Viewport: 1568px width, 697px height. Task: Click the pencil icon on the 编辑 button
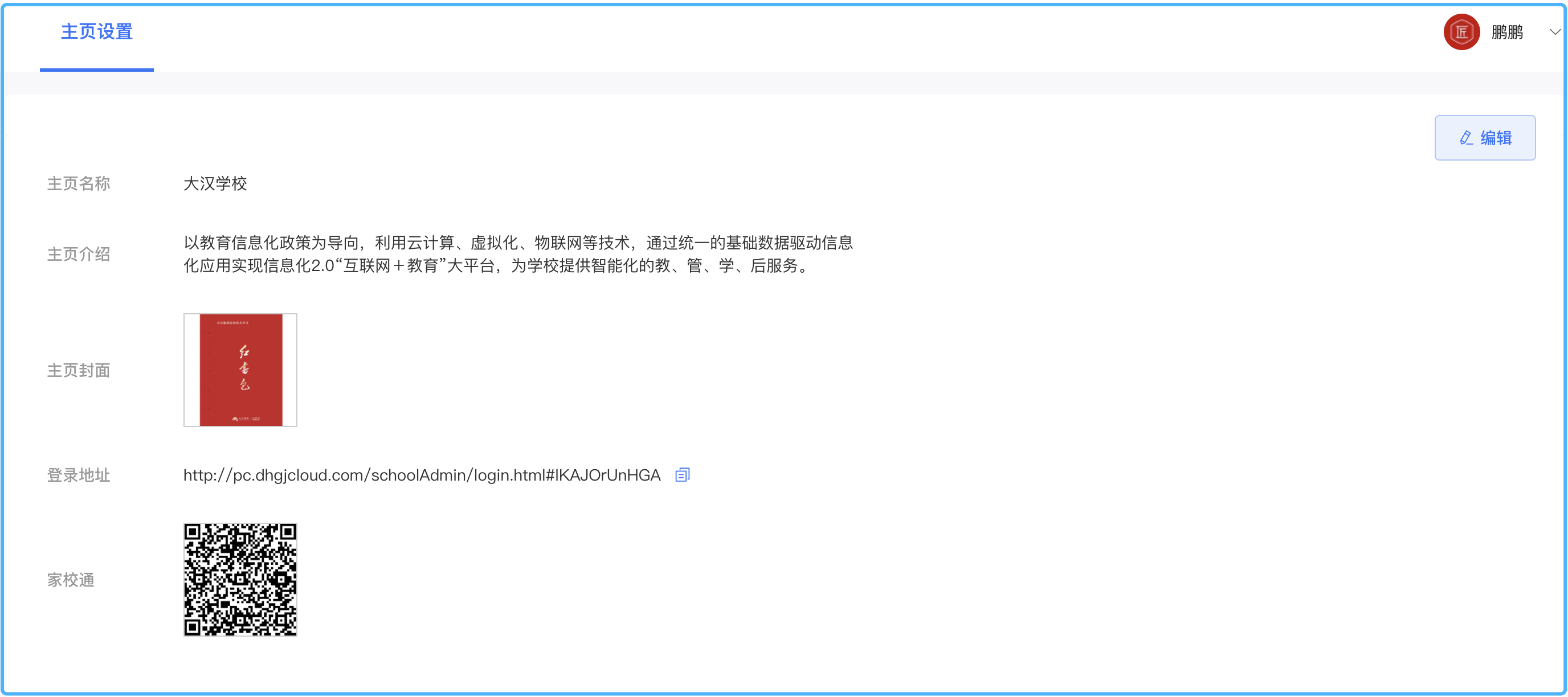(1466, 137)
